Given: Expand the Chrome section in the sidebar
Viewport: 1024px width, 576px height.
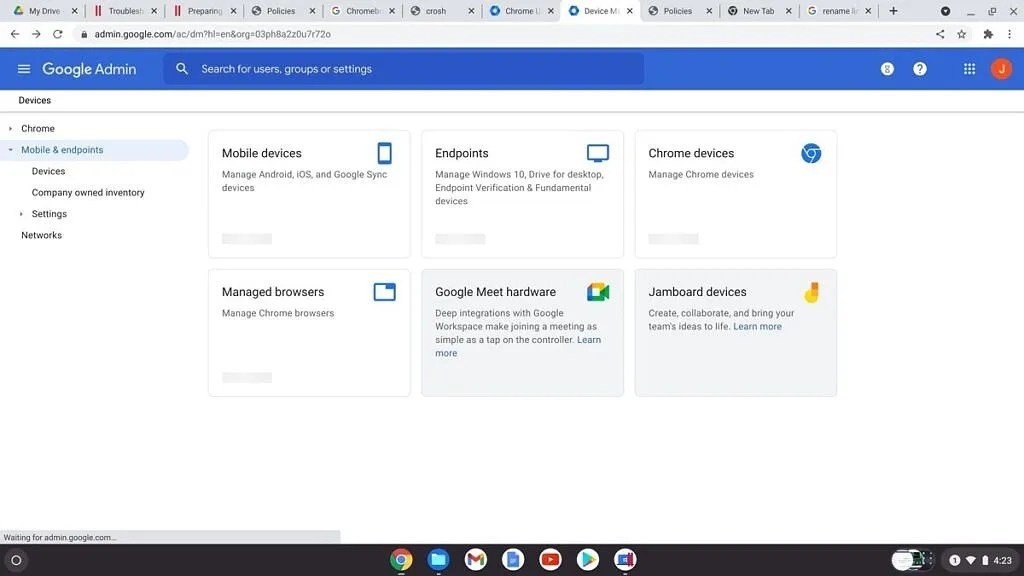Looking at the screenshot, I should pyautogui.click(x=10, y=128).
